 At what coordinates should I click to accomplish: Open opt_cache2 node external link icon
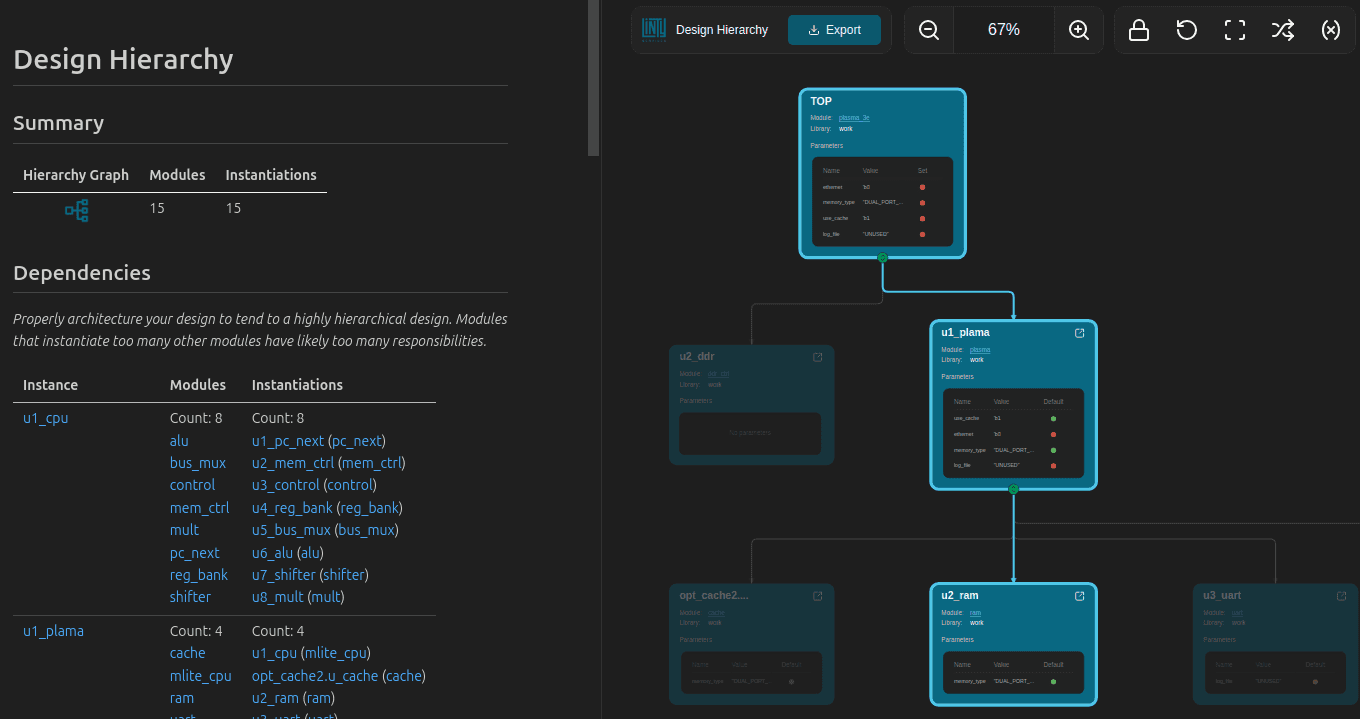coord(817,596)
